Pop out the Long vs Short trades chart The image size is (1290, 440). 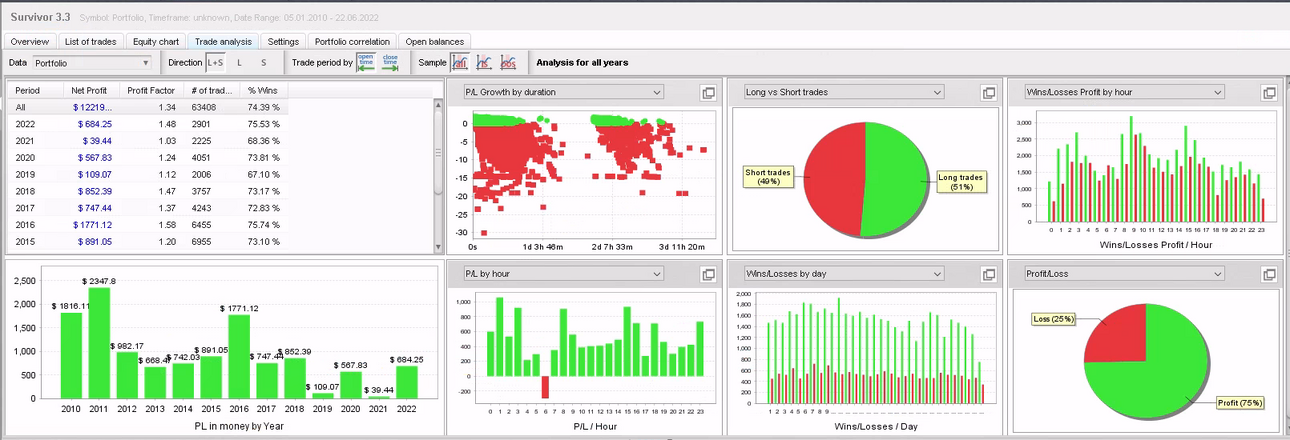click(988, 93)
